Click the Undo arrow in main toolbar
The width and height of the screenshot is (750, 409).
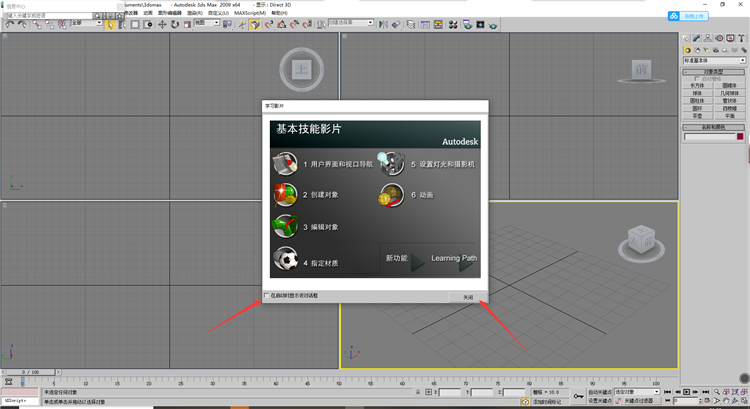[x=10, y=24]
